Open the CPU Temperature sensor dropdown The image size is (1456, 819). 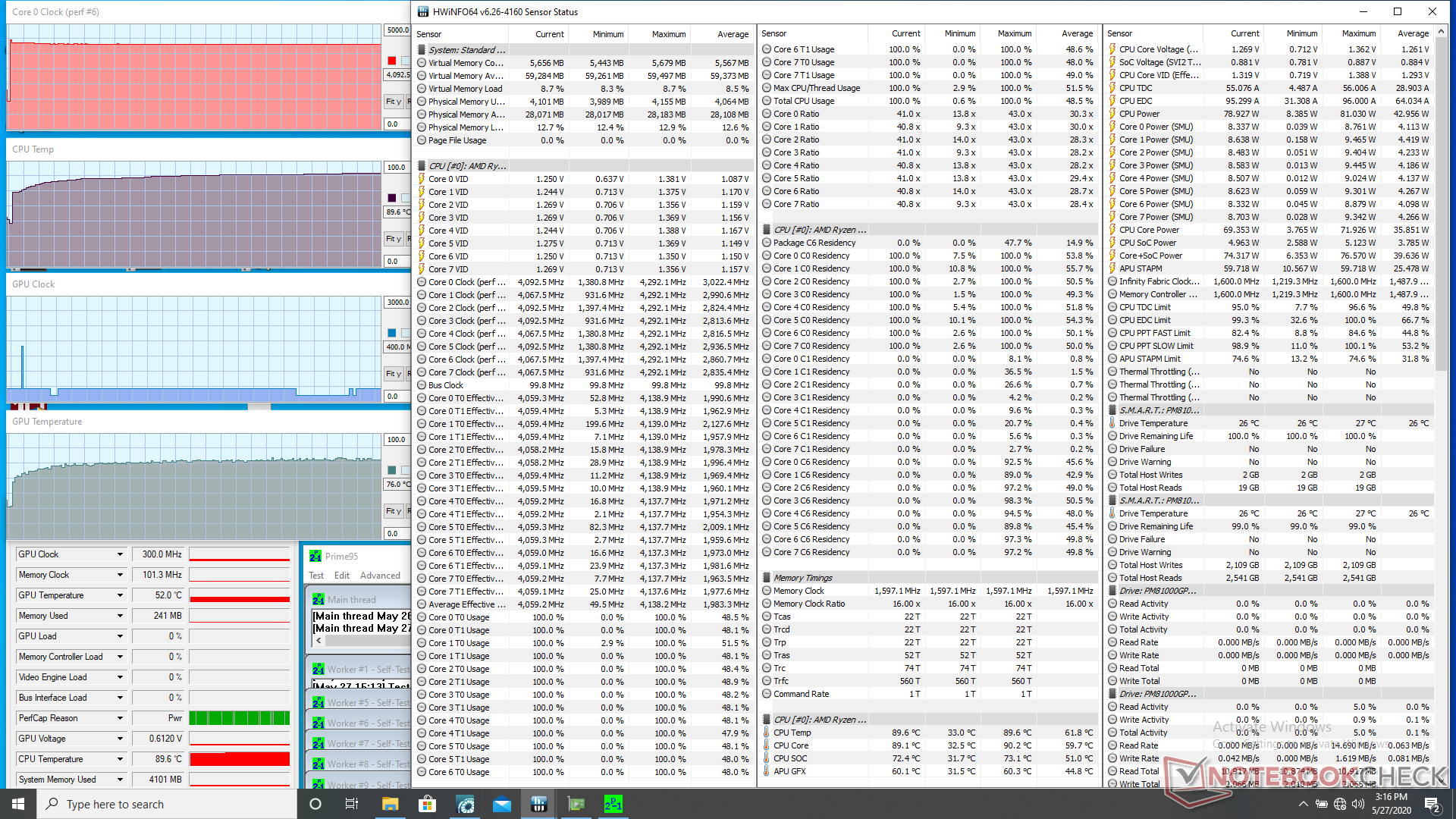(120, 759)
